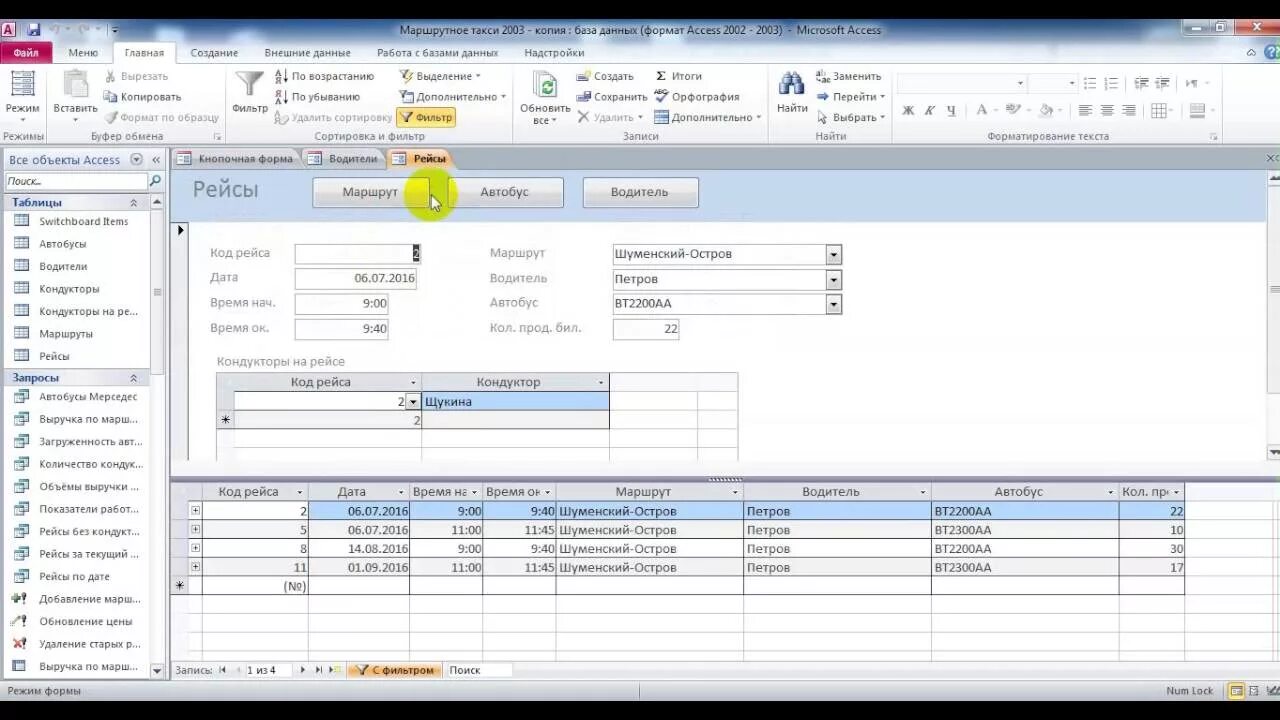The height and width of the screenshot is (720, 1280).
Task: Click the Поиск box in record bar
Action: (x=478, y=670)
